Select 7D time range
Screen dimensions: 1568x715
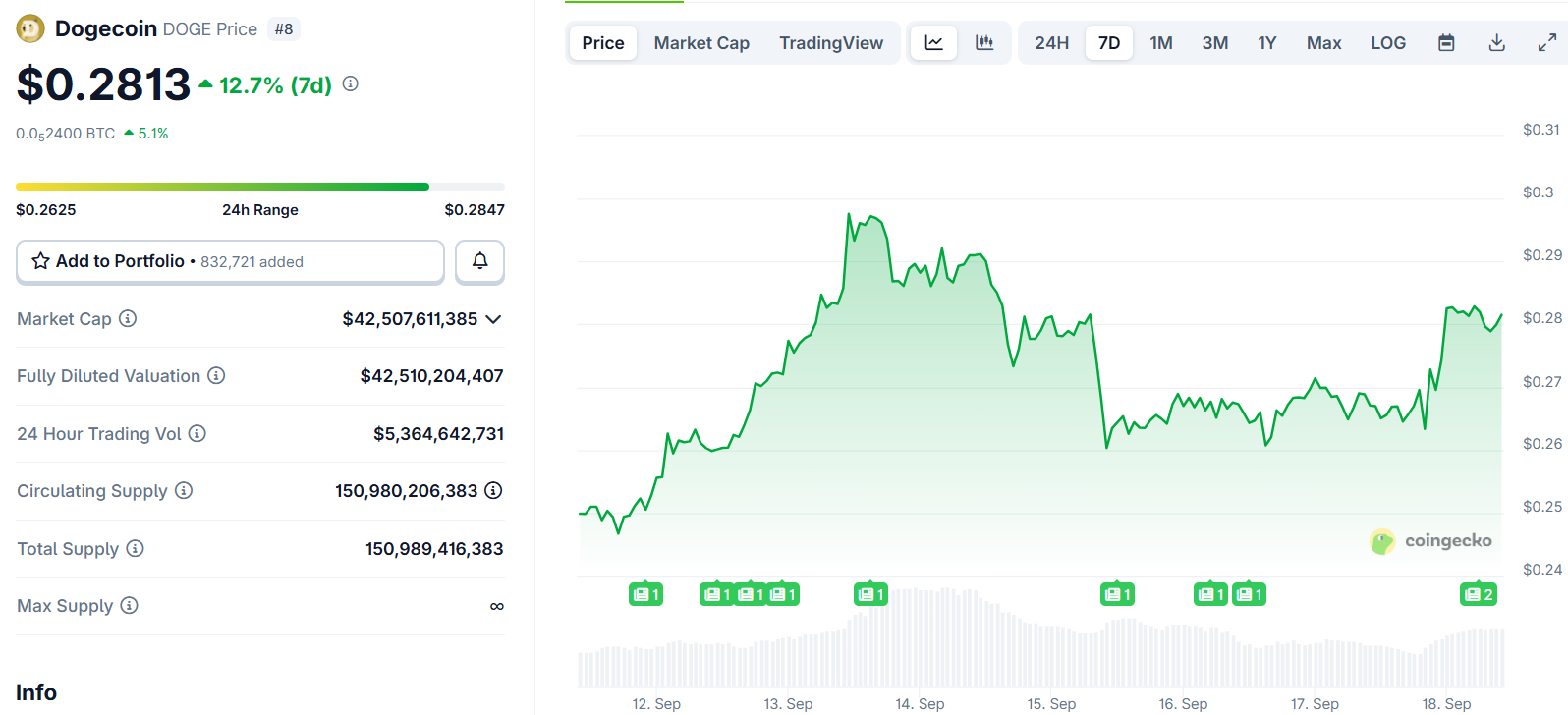tap(1109, 43)
